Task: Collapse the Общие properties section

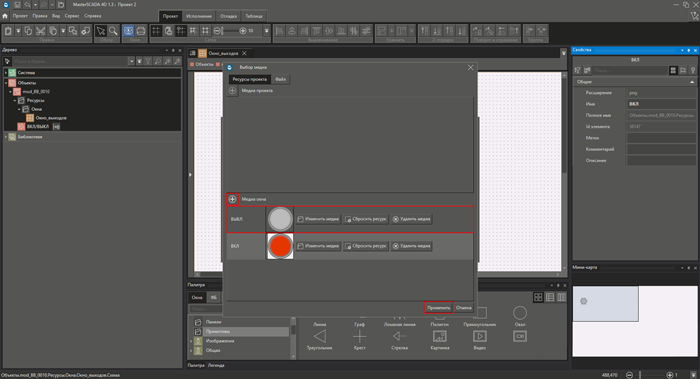Action: 692,82
